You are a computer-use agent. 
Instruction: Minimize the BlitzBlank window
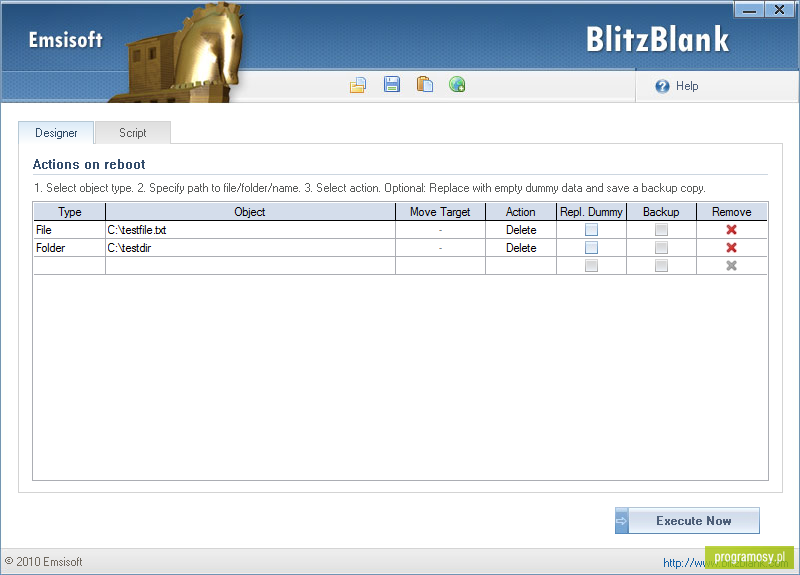pyautogui.click(x=749, y=10)
